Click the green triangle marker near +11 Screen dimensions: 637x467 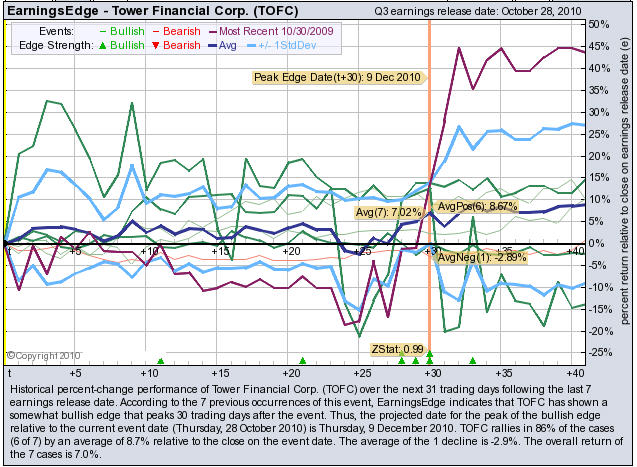coord(160,360)
